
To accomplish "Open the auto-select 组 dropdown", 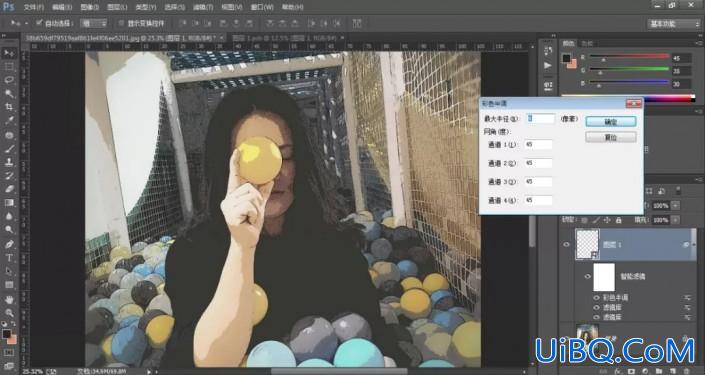I will coord(94,23).
